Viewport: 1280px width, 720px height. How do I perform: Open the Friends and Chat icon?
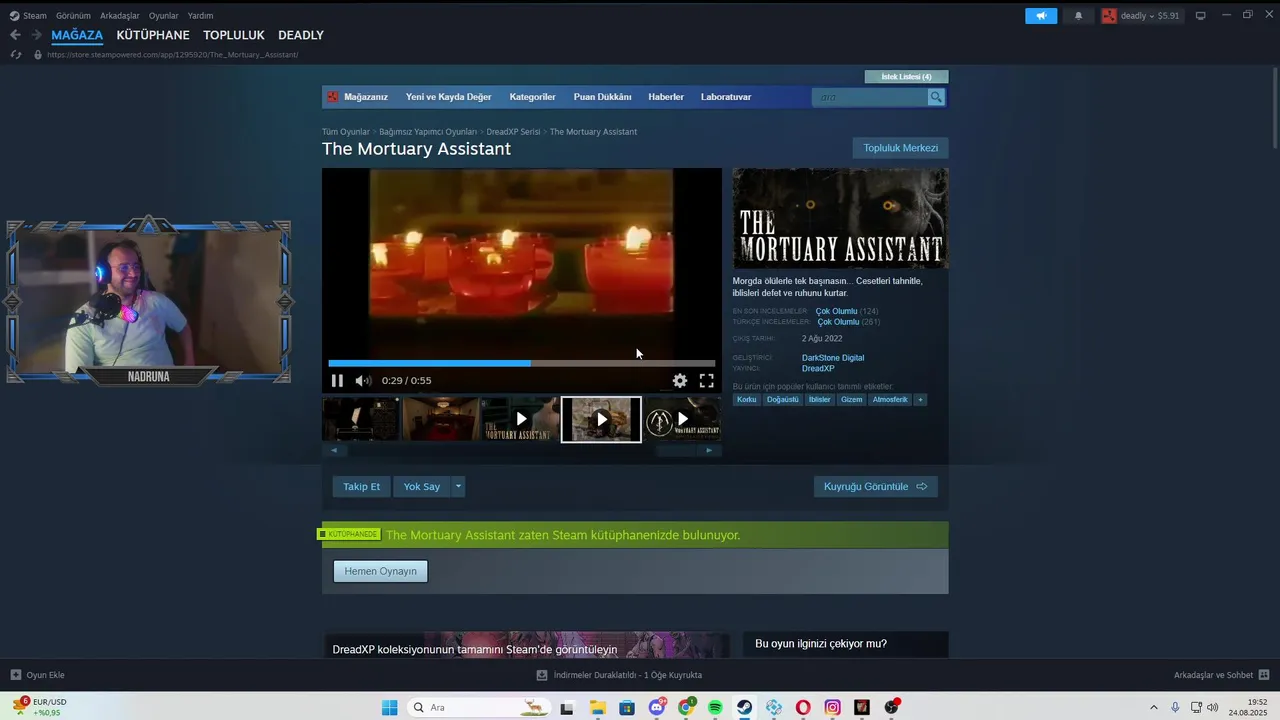(x=1264, y=675)
